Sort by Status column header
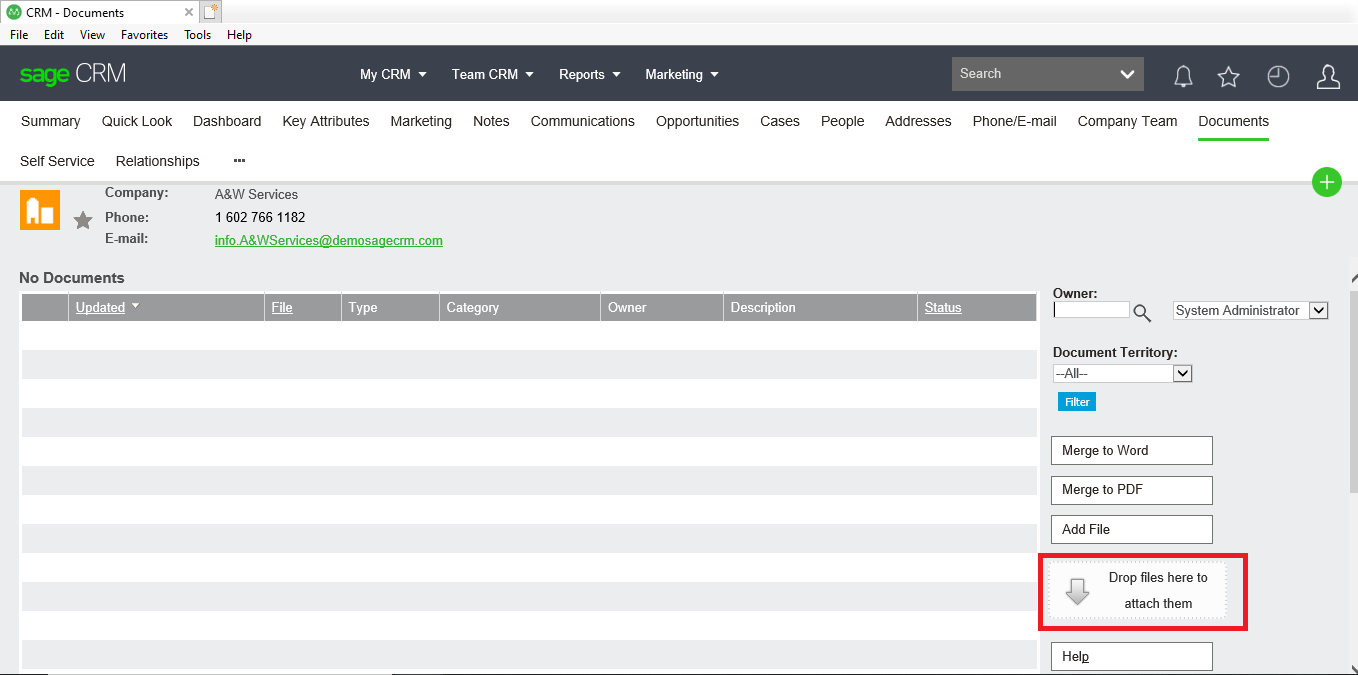Image resolution: width=1358 pixels, height=675 pixels. (x=942, y=307)
